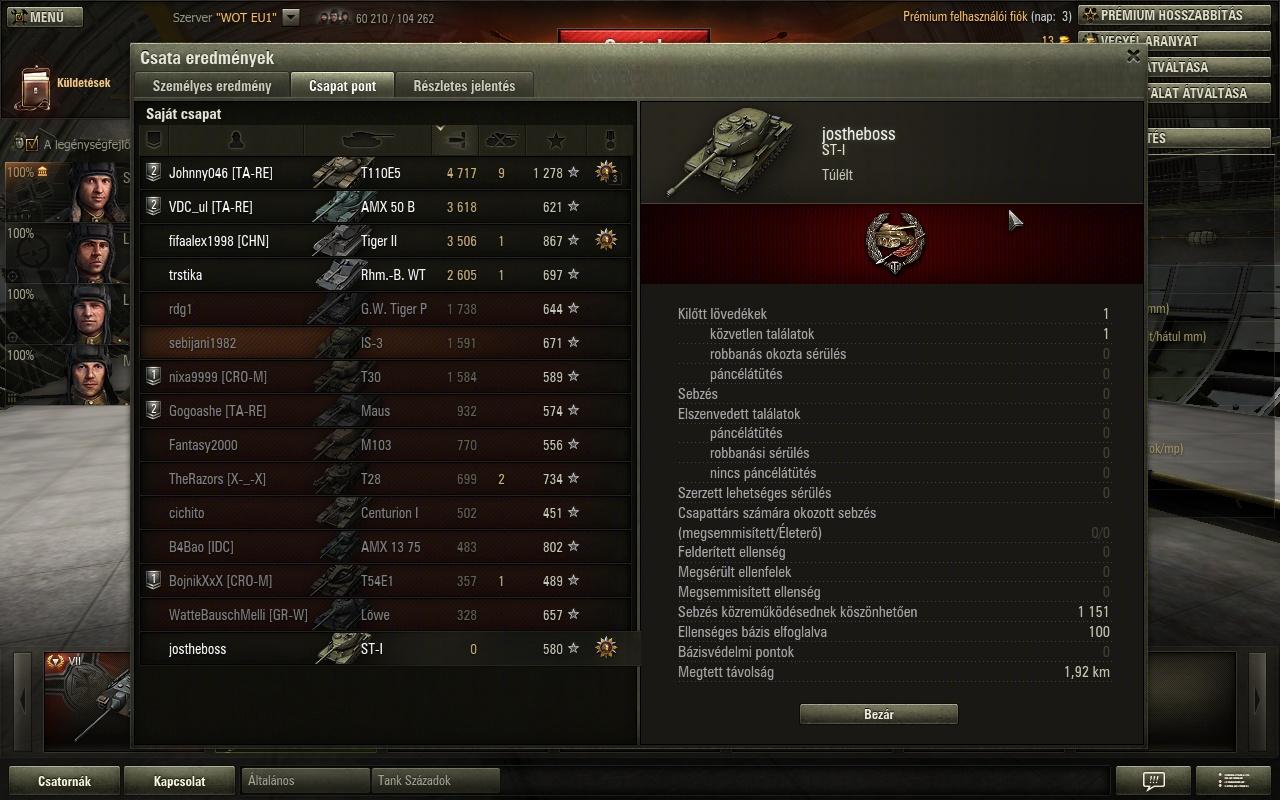Screen dimensions: 1280x800
Task: Click medal icon on Johnny046 row
Action: 606,173
